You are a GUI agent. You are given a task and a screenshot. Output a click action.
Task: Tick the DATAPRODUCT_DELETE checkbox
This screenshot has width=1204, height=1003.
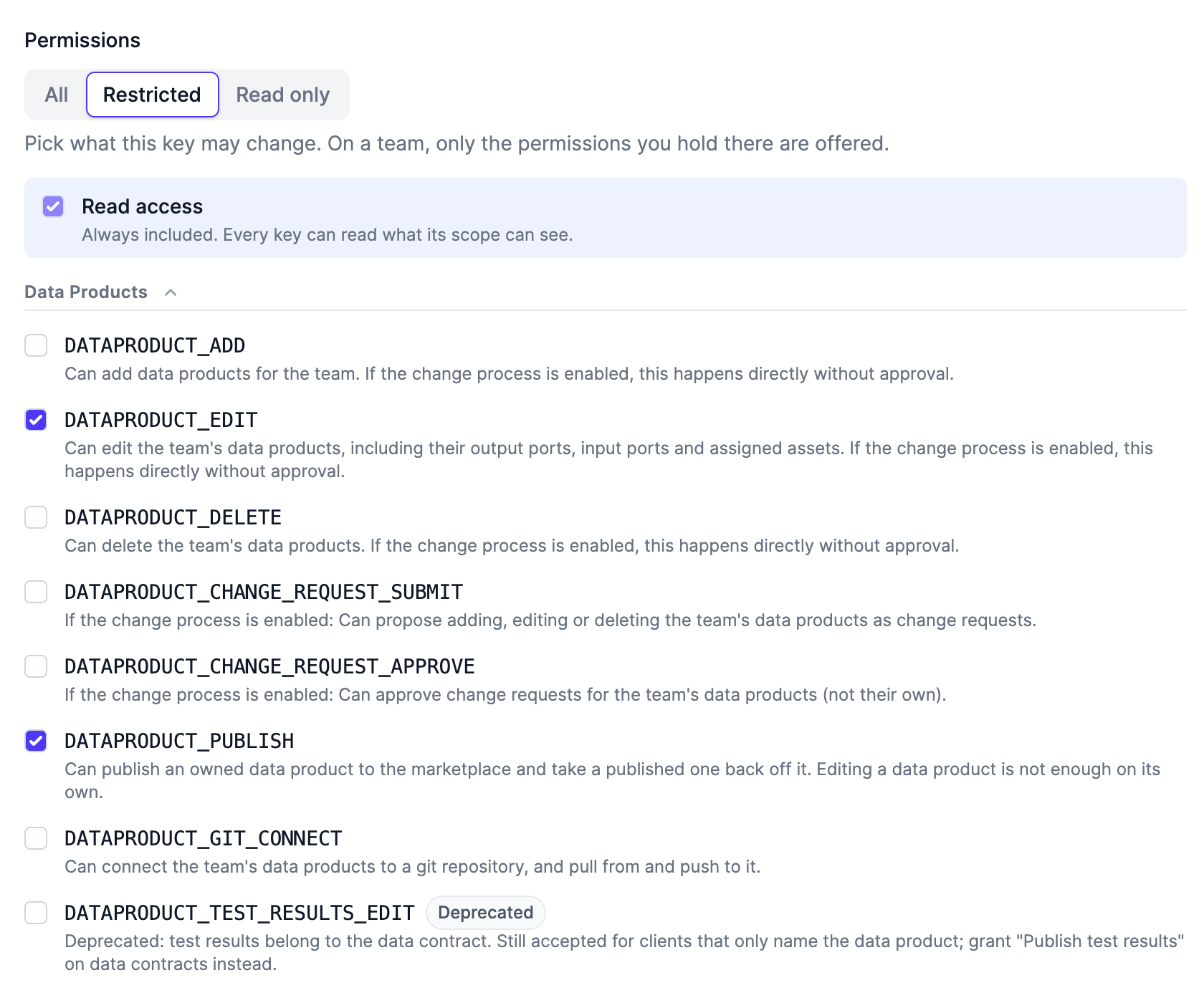click(36, 517)
